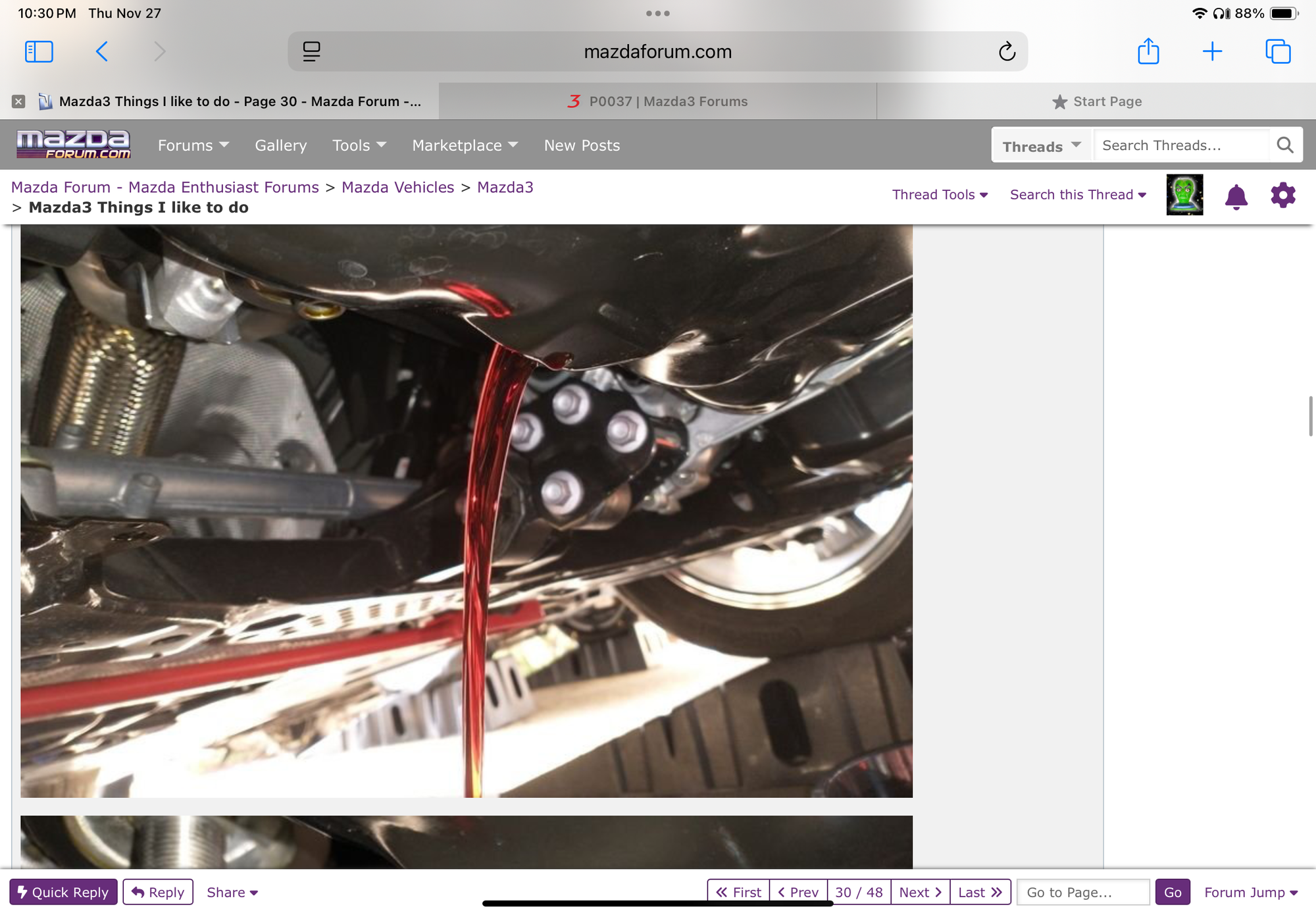
Task: Click the Quick Reply button
Action: tap(63, 893)
